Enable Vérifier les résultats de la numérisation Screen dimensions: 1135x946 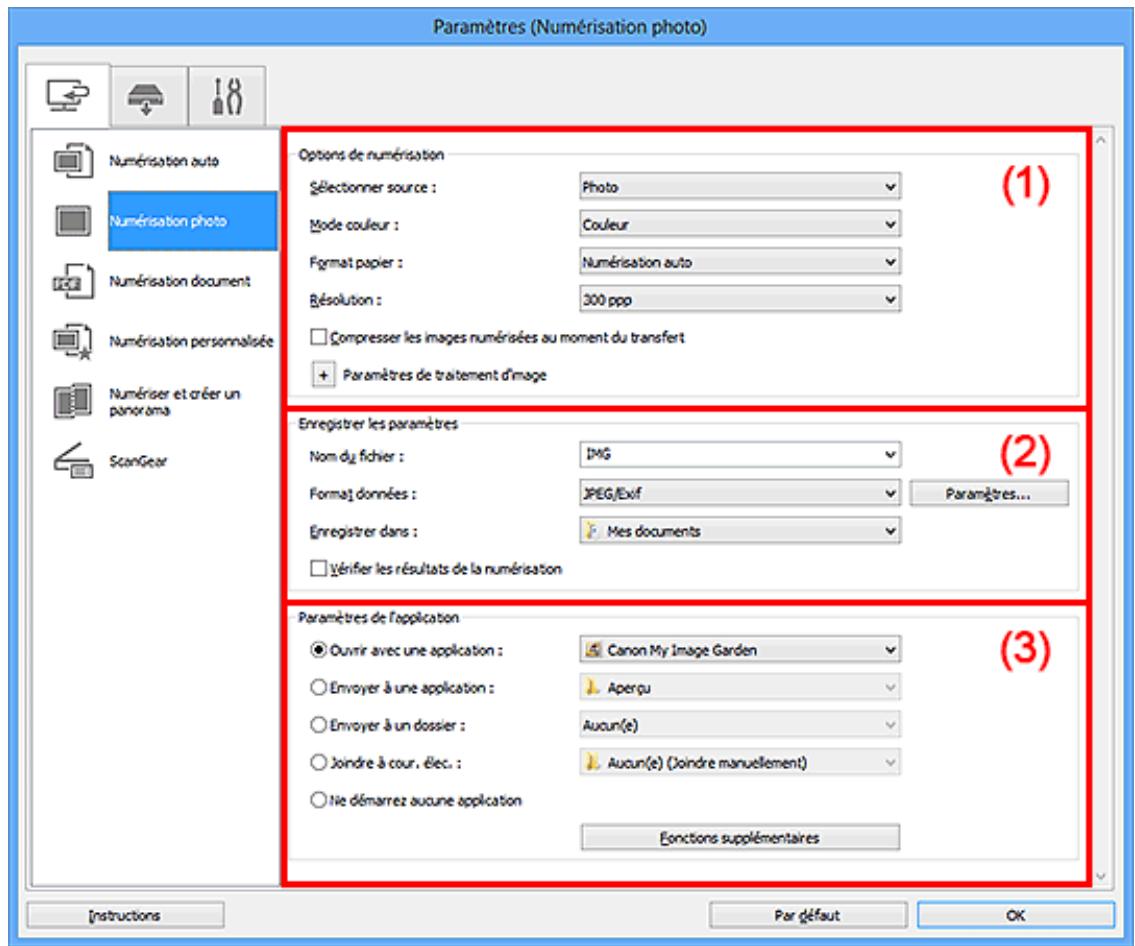tap(318, 569)
